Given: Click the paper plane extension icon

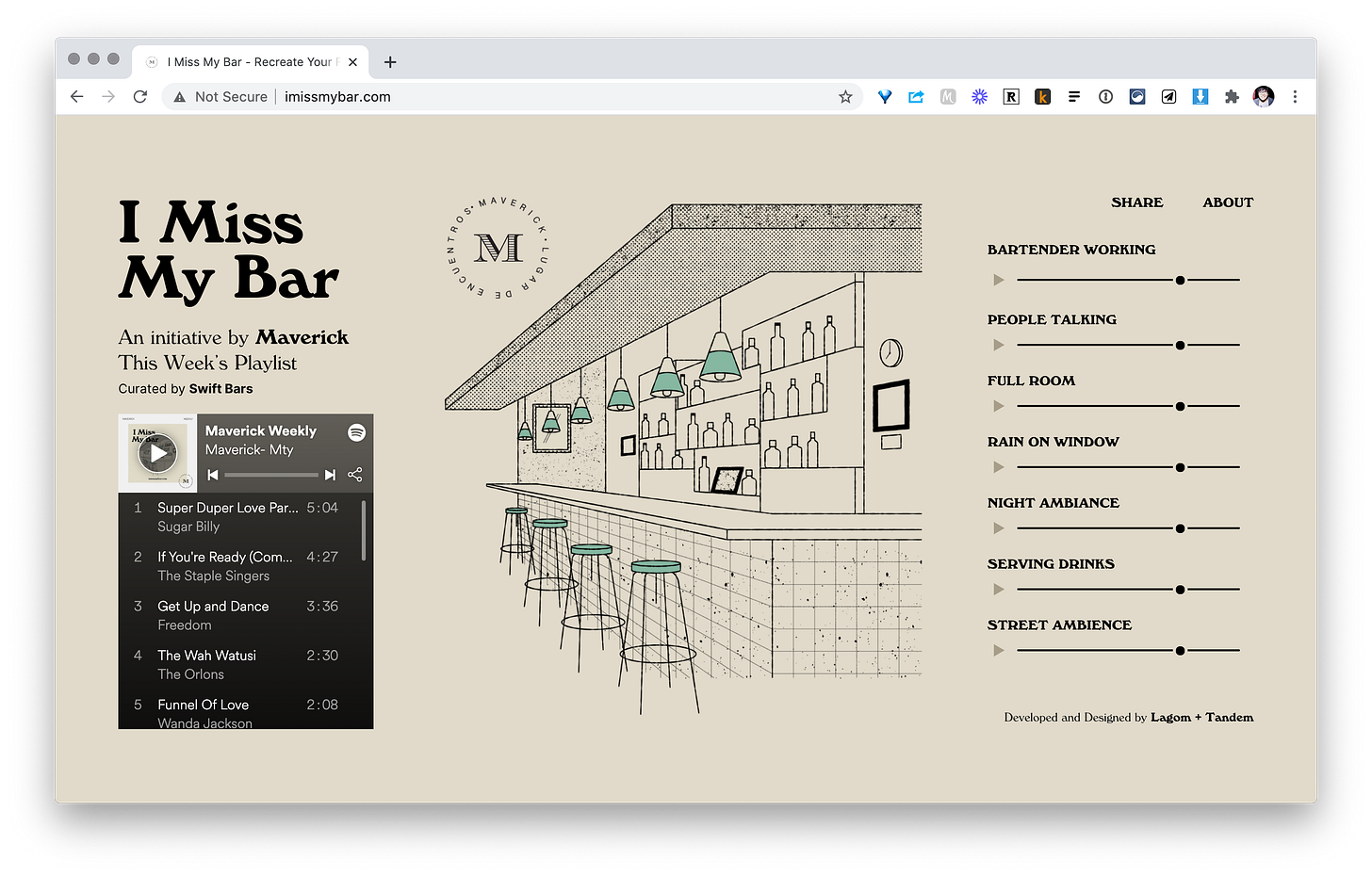Looking at the screenshot, I should [1168, 96].
